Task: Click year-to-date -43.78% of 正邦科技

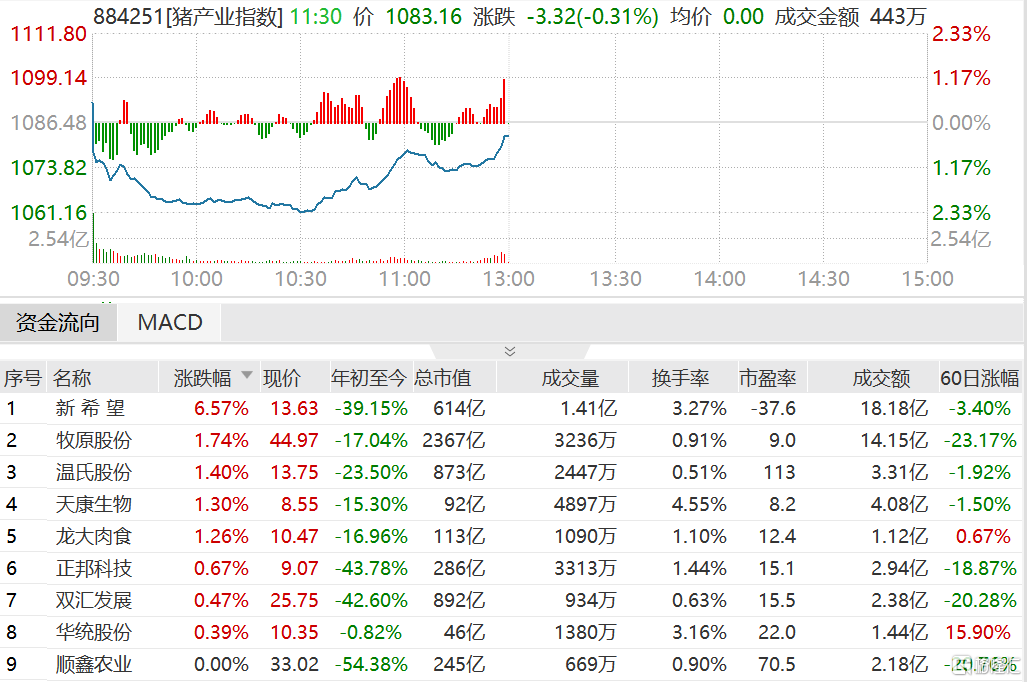Action: (x=371, y=568)
